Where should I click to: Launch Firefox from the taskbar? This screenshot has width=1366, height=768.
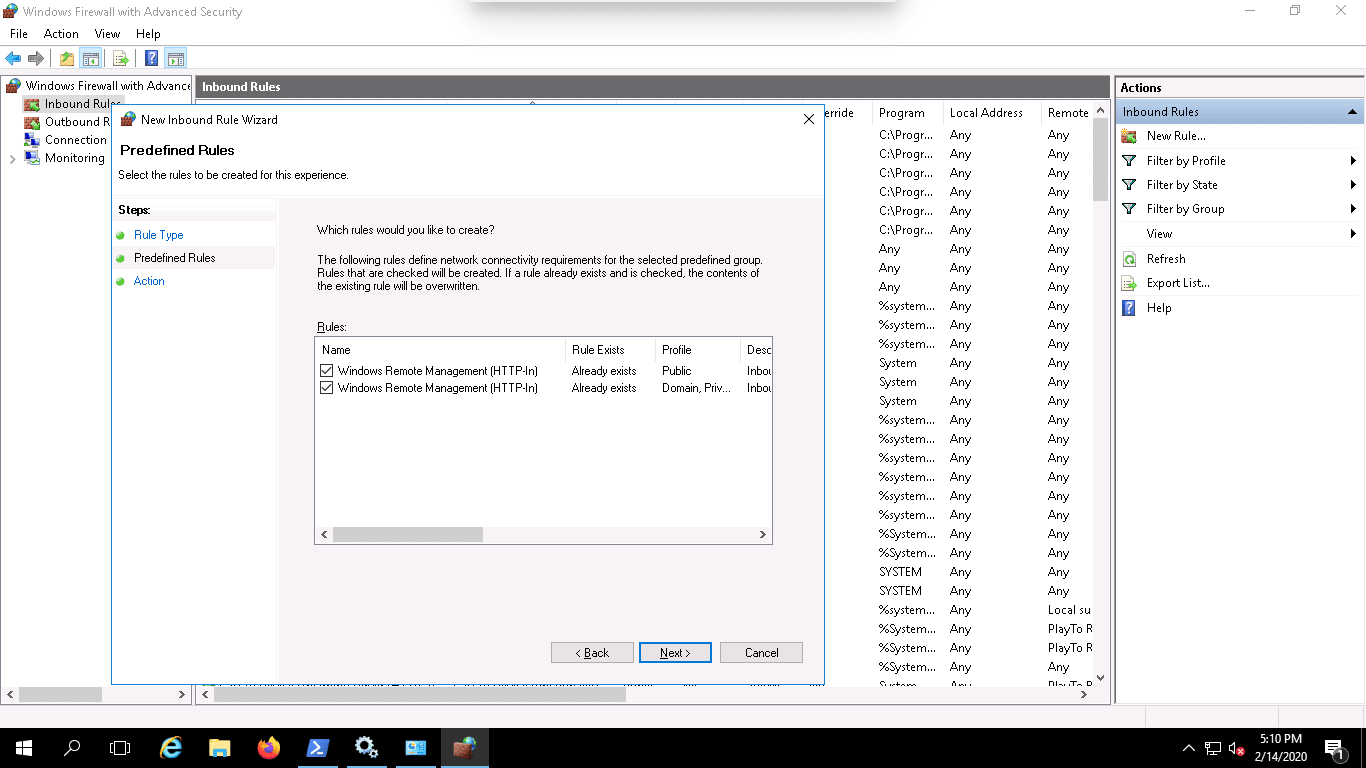tap(269, 748)
